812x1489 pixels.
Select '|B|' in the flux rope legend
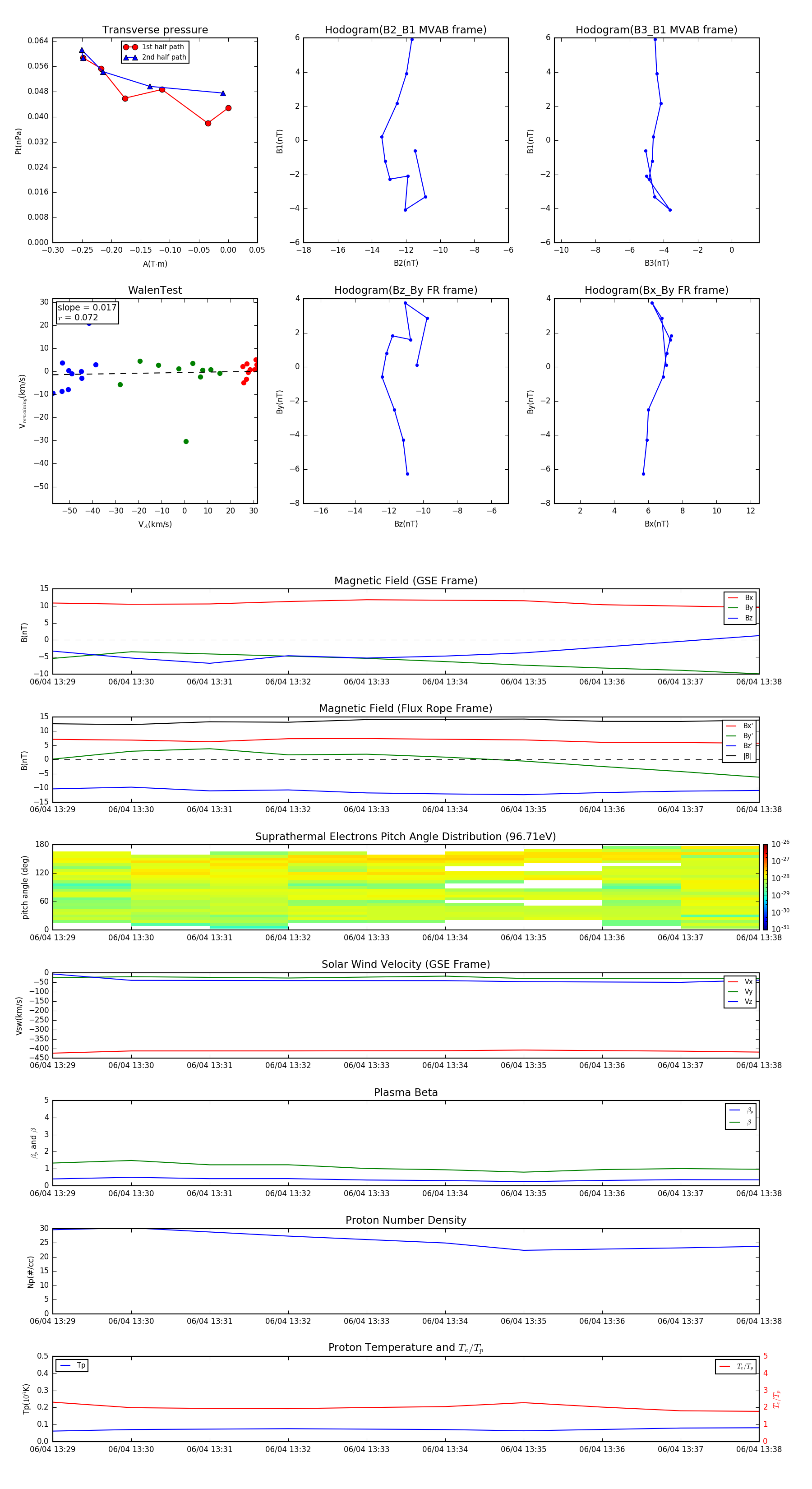coord(740,756)
